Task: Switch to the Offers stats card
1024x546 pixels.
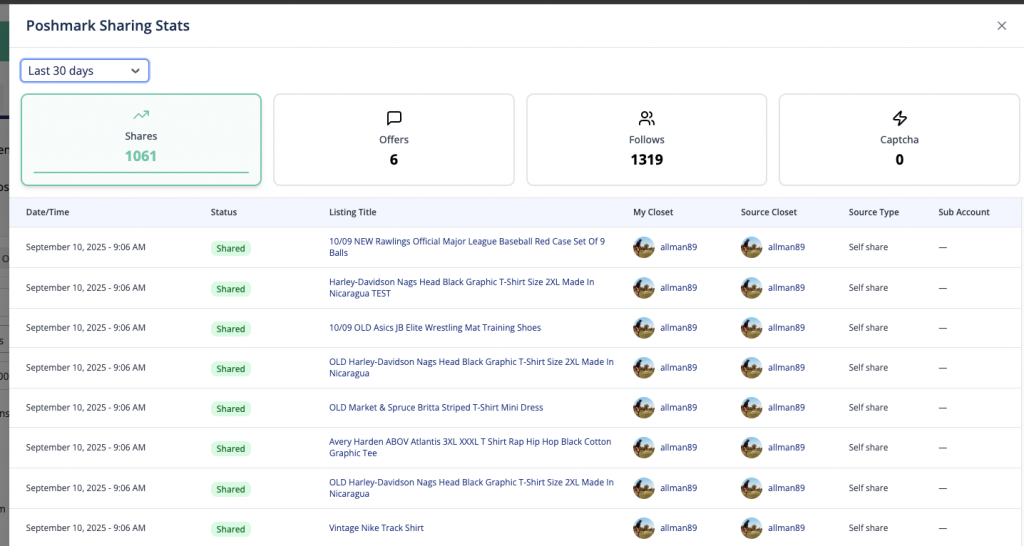Action: click(x=394, y=140)
